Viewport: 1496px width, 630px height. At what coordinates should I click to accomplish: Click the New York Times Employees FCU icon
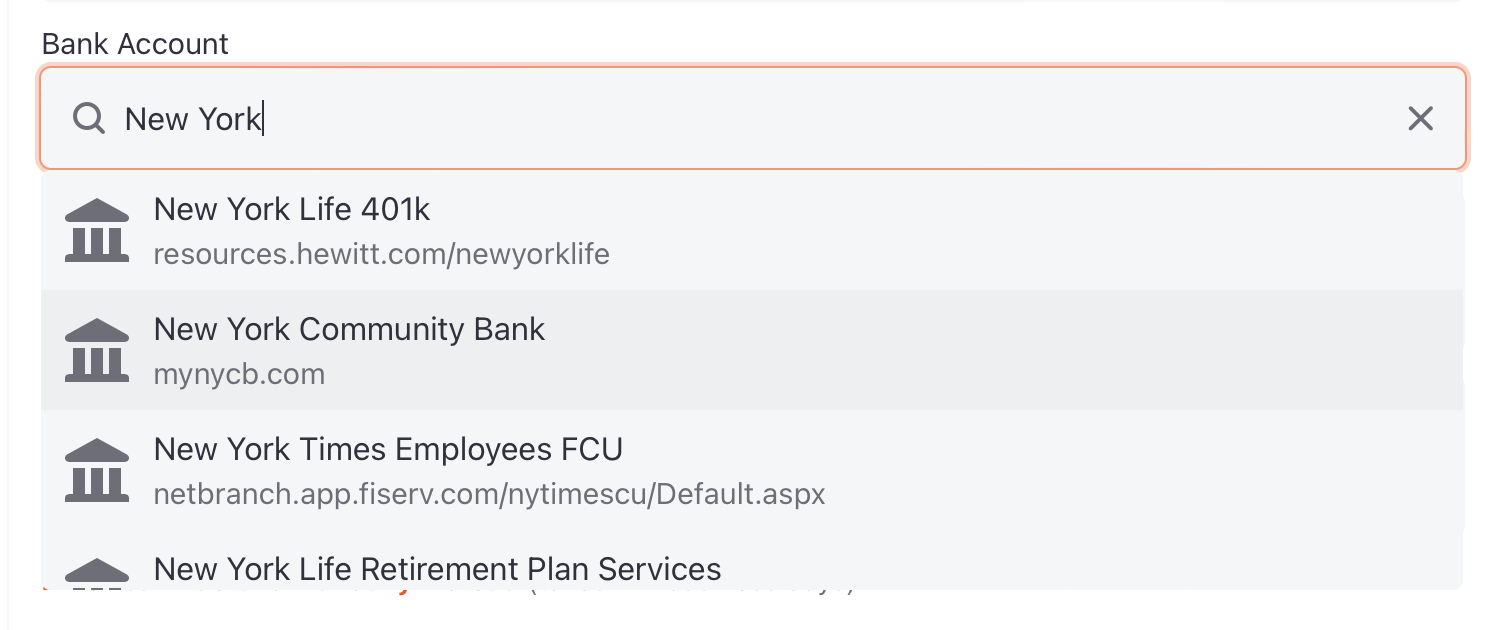[97, 470]
